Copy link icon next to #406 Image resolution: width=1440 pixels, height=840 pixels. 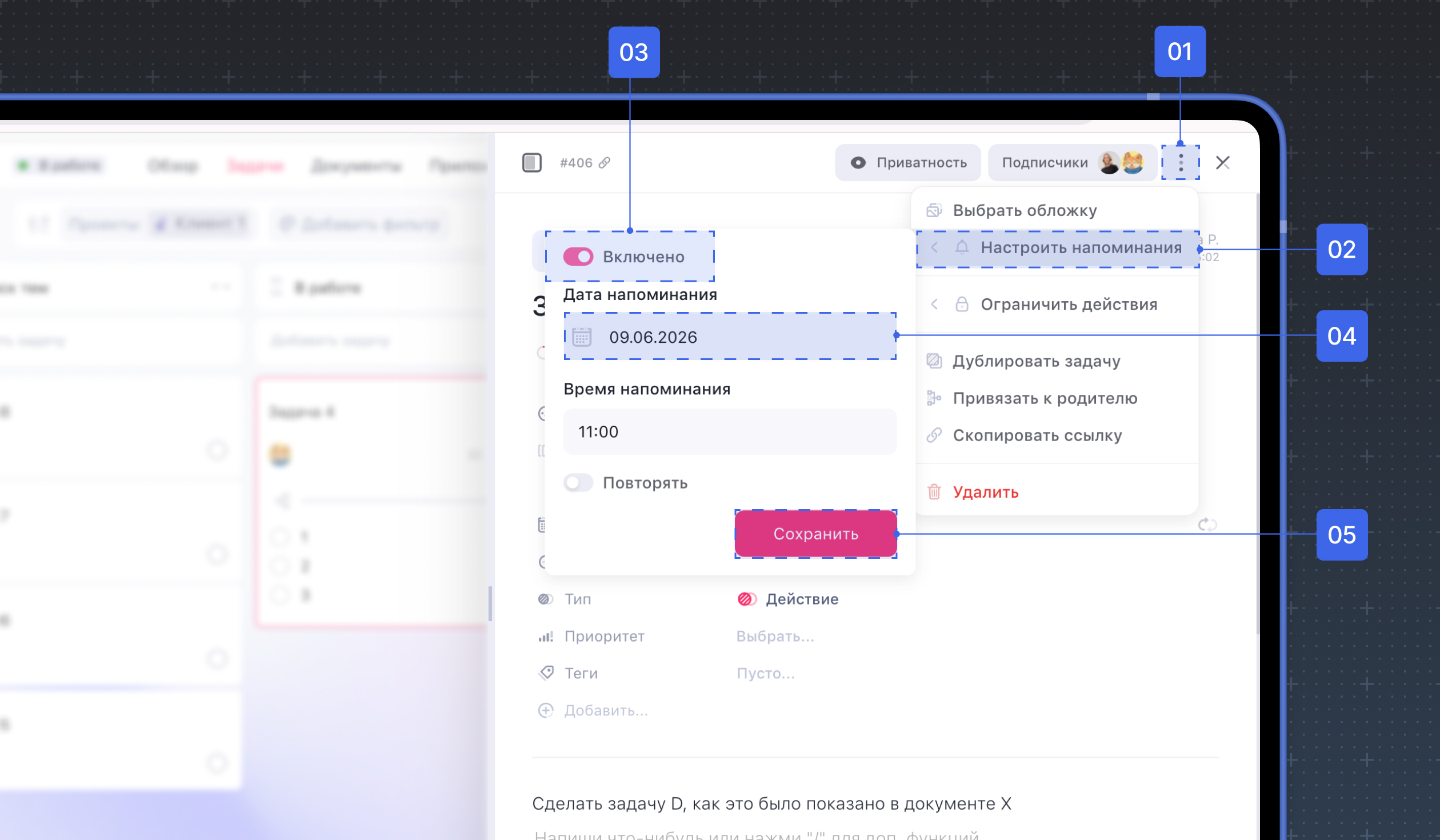[x=605, y=163]
